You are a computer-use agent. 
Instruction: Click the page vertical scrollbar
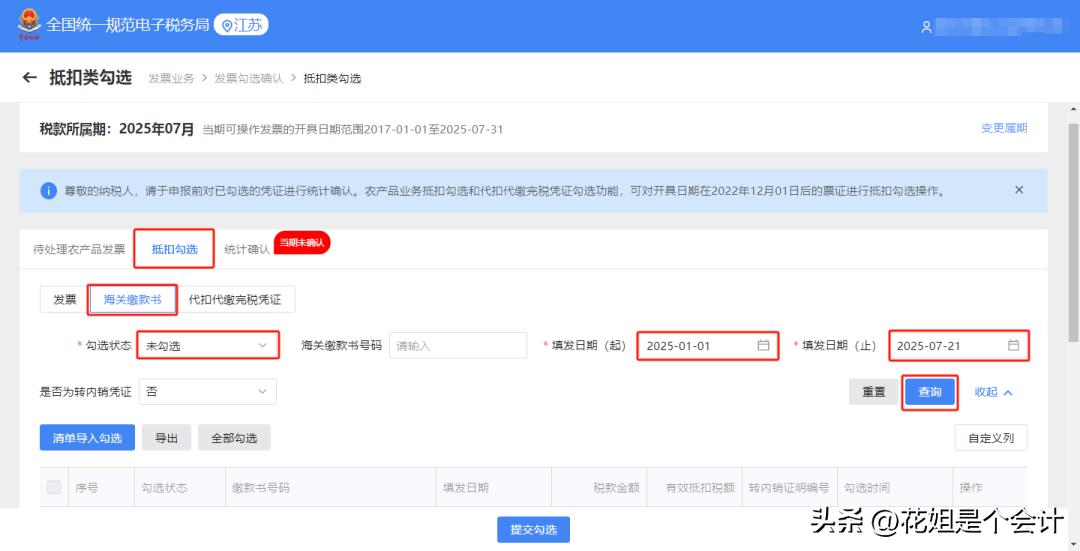(1073, 231)
